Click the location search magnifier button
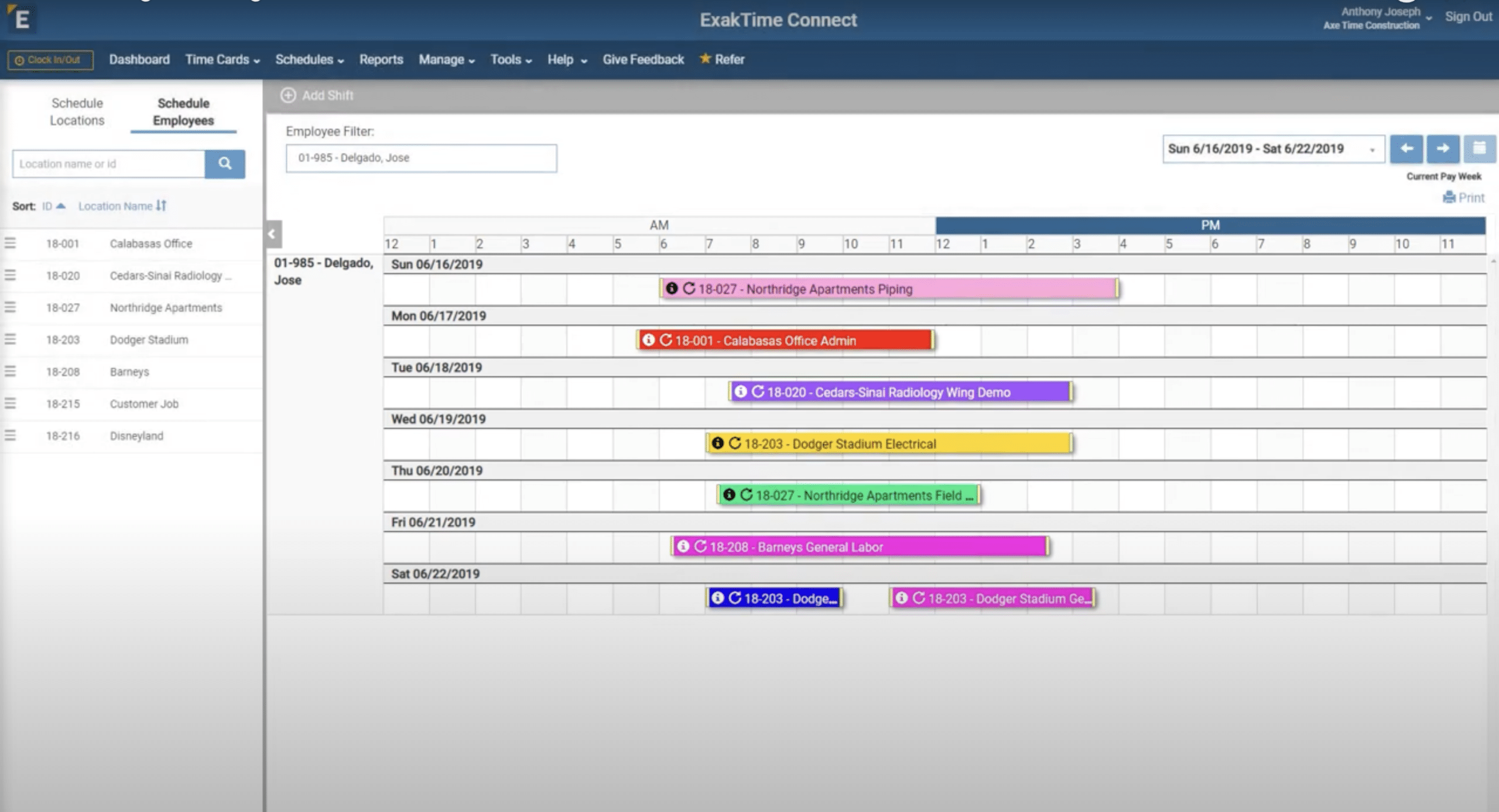 click(x=225, y=164)
